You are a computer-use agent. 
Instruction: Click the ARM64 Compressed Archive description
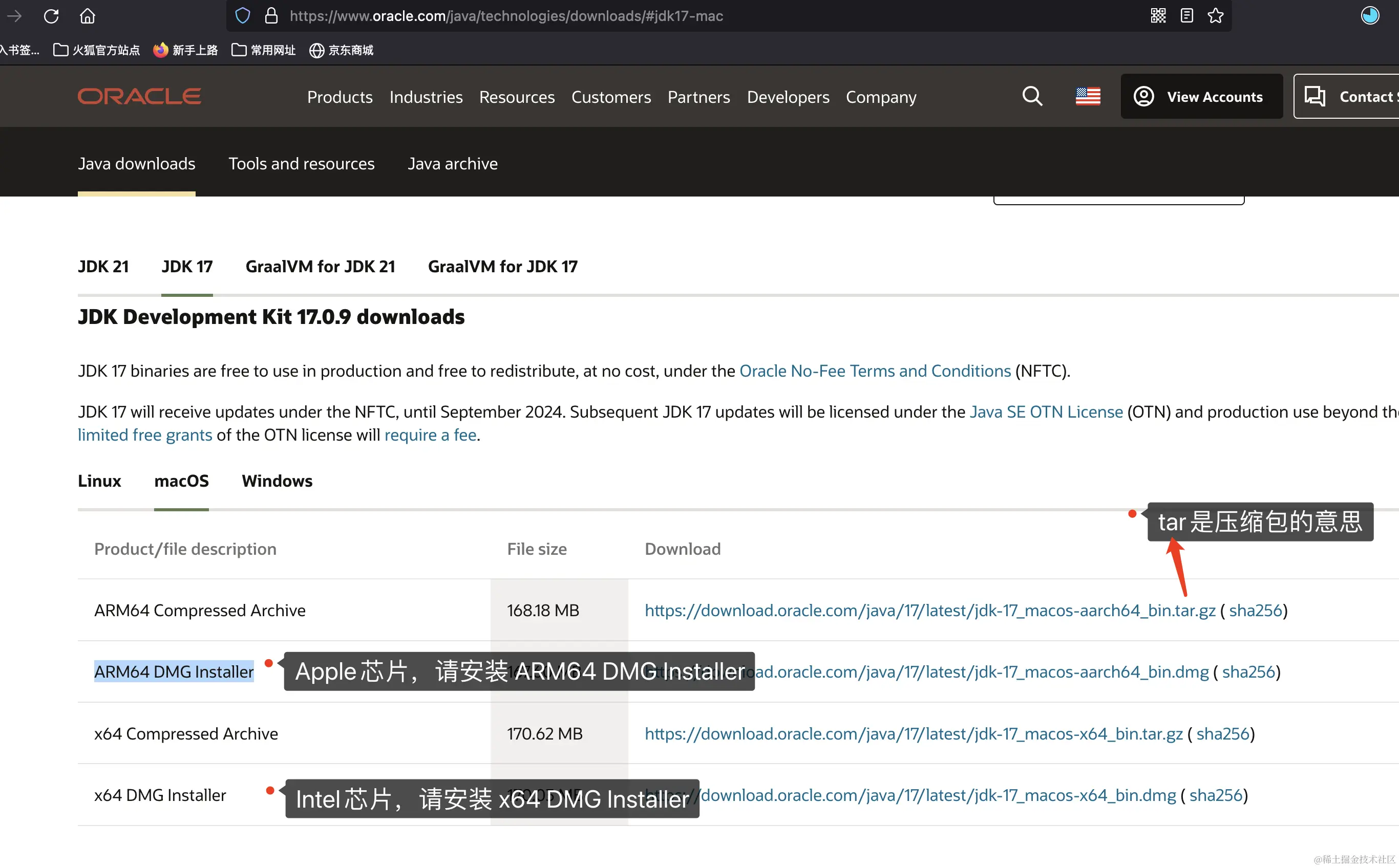pos(200,611)
